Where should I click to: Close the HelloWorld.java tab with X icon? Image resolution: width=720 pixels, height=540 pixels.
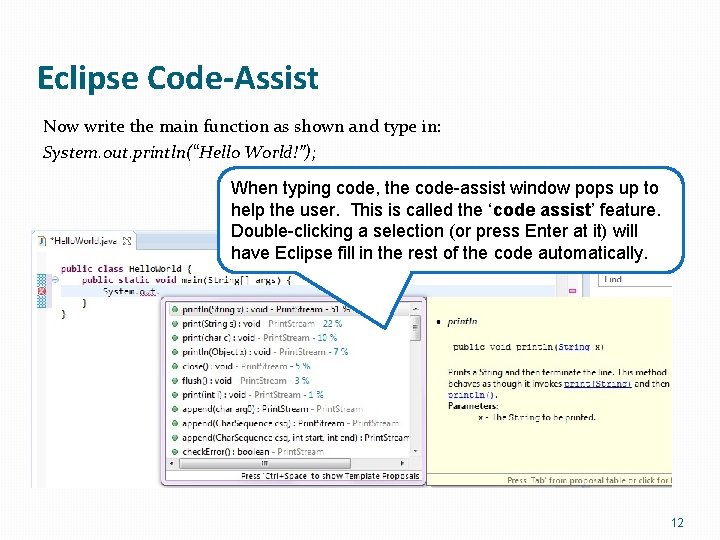point(127,241)
